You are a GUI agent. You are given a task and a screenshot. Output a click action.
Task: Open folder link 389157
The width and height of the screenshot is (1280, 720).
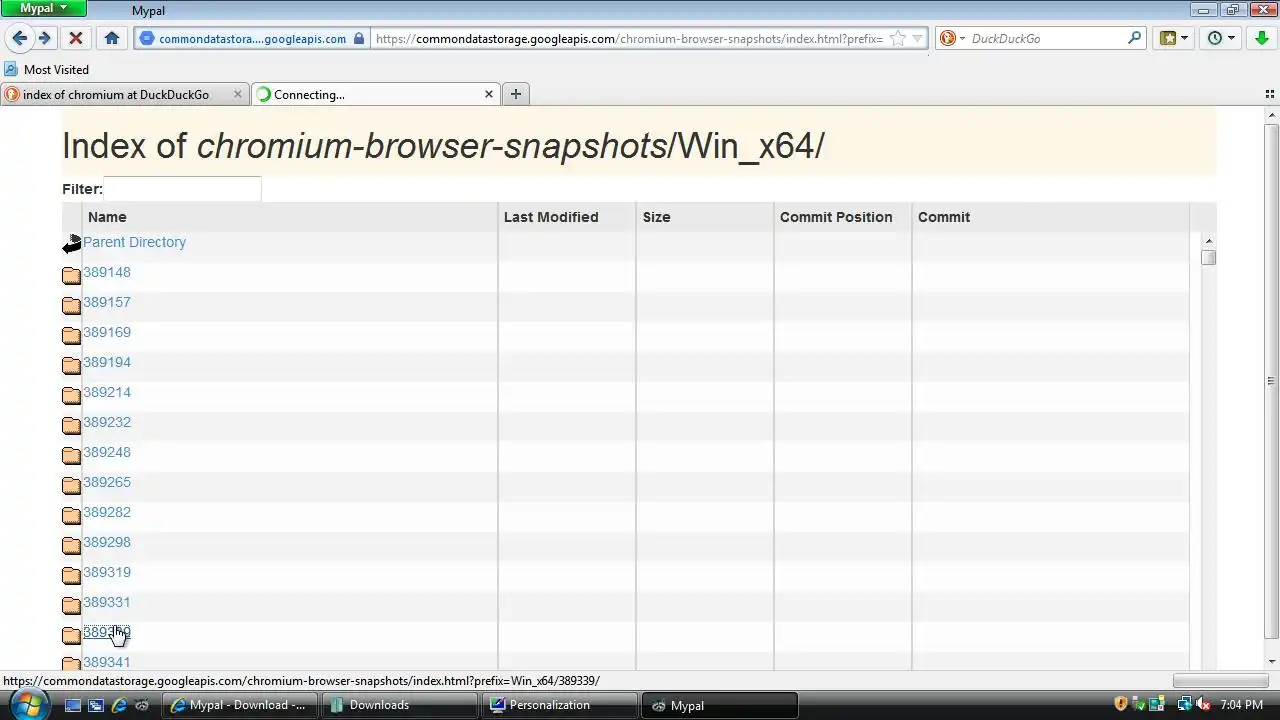click(107, 302)
